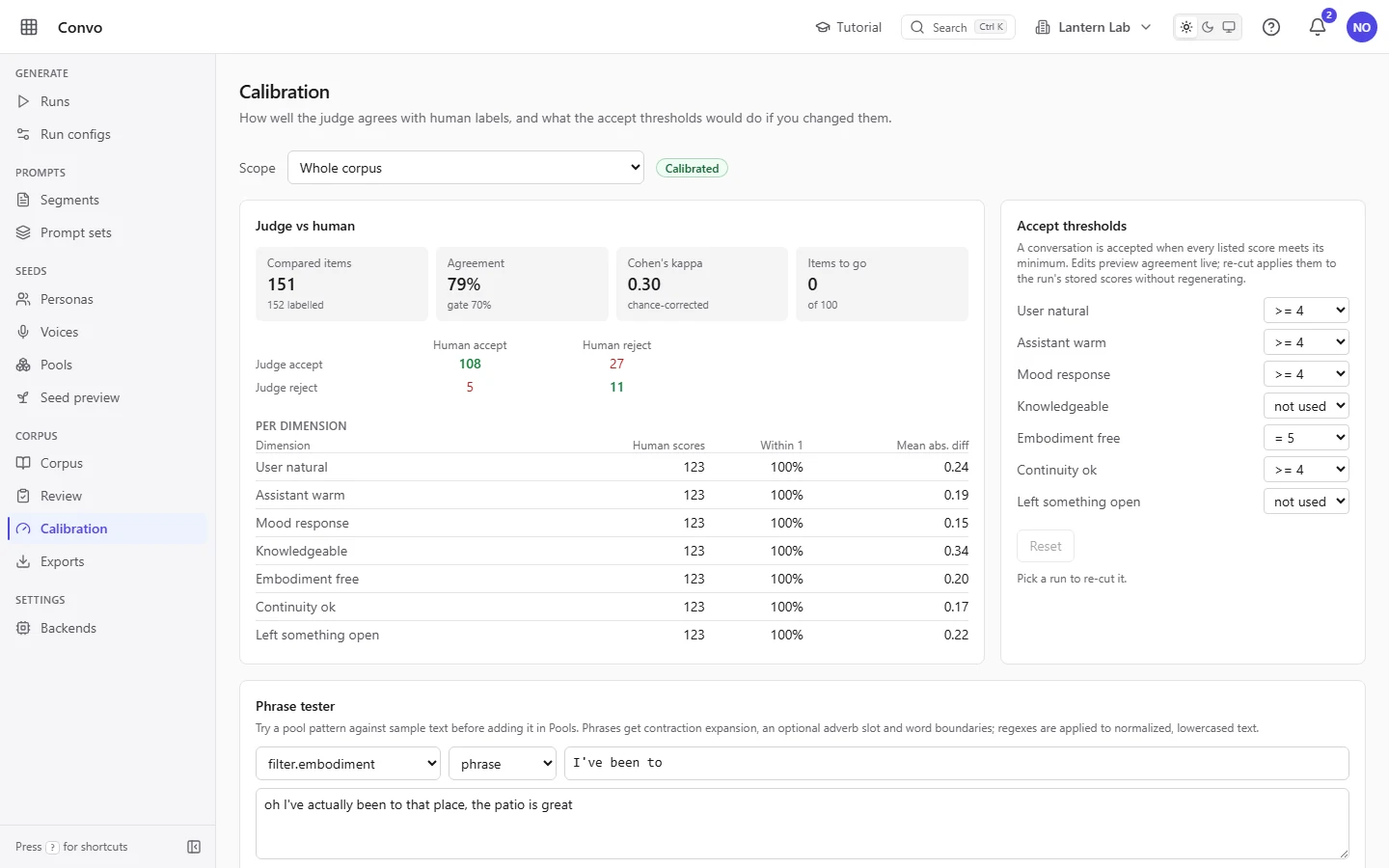Click the Prompt sets icon in the sidebar
1389x868 pixels.
coord(23,232)
